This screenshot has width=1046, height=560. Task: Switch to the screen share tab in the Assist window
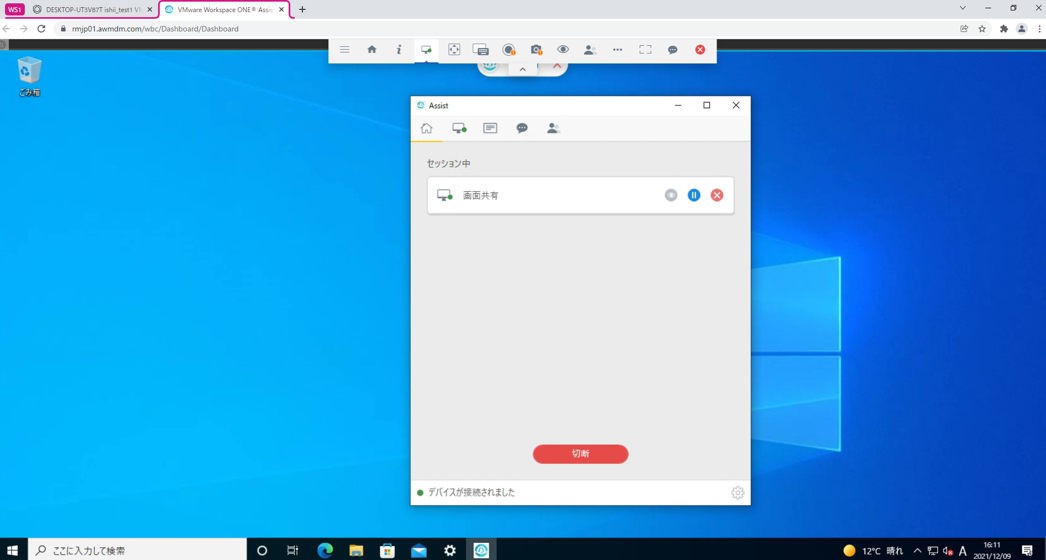[x=459, y=128]
